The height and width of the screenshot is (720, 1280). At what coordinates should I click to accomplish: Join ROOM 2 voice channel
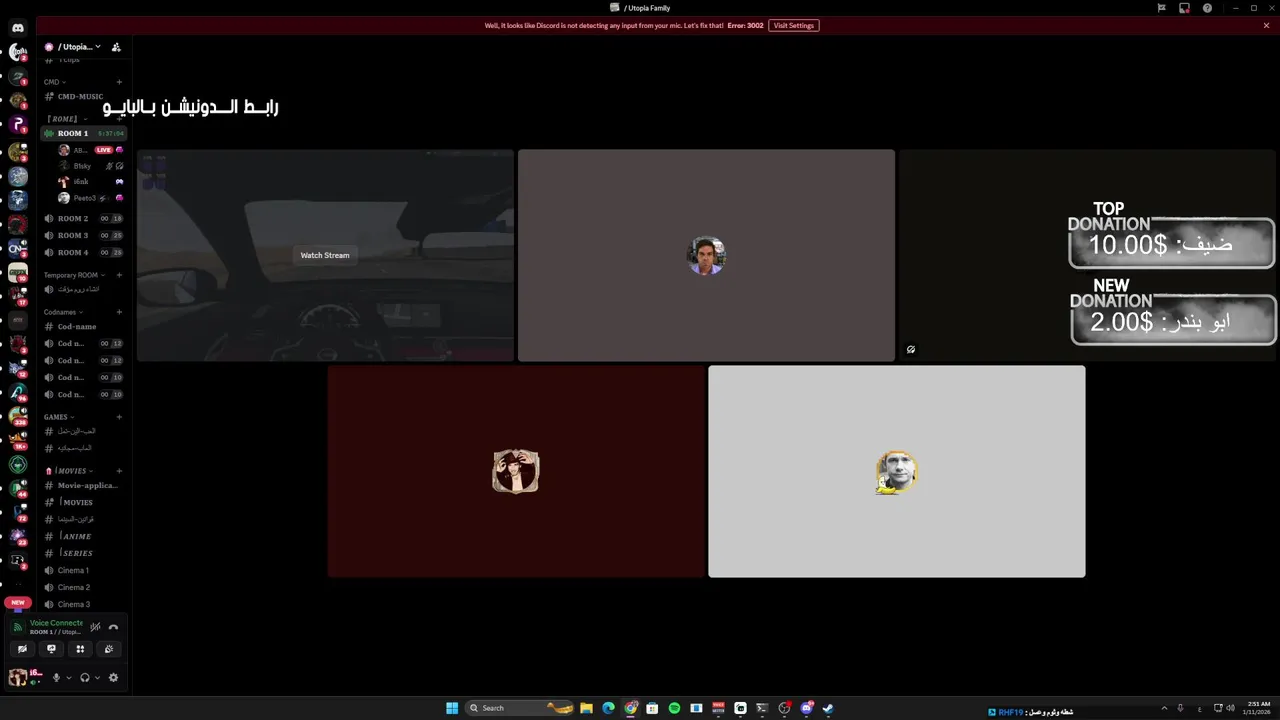(83, 218)
